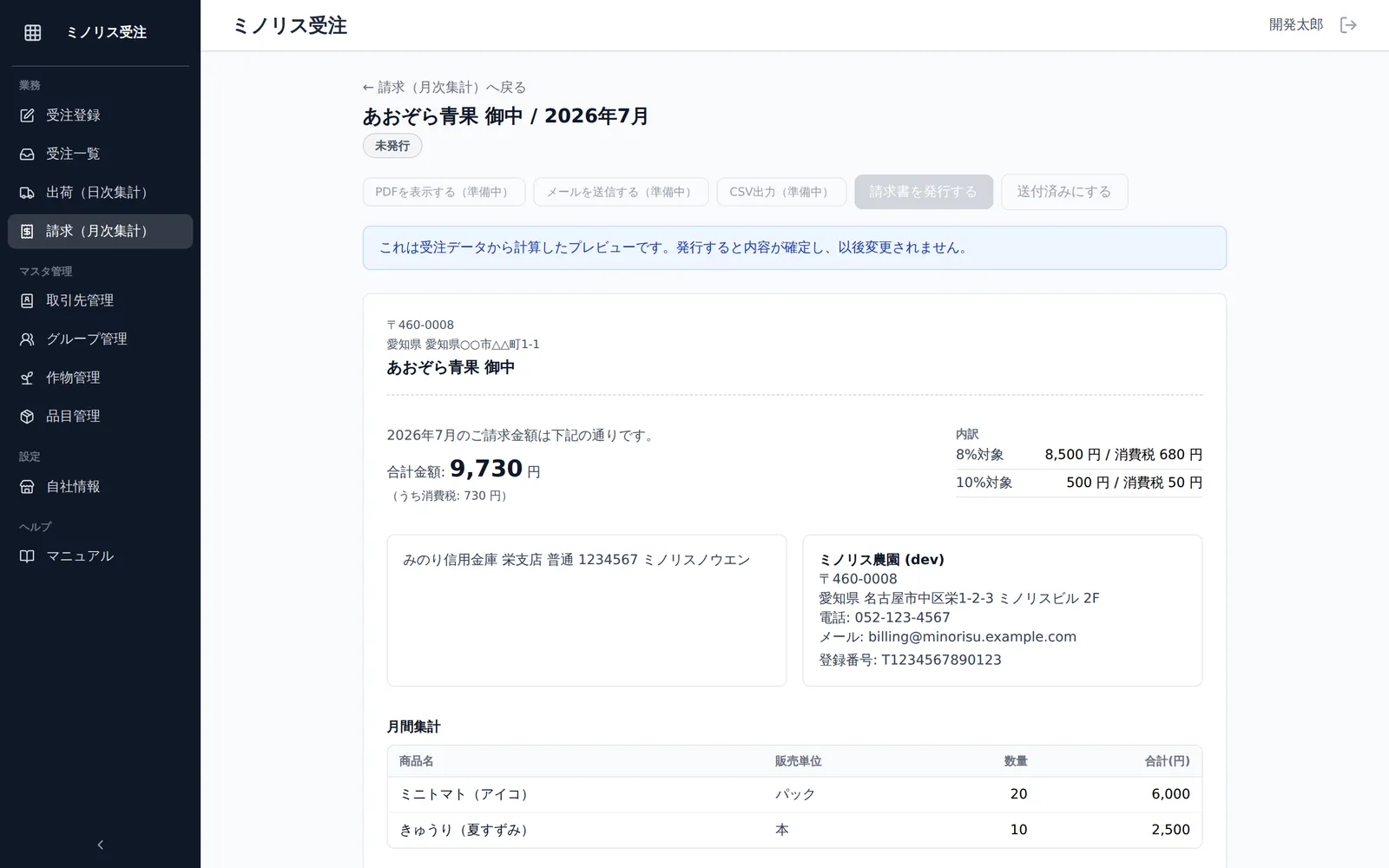Click メールを送信する（準備中）button
Image resolution: width=1389 pixels, height=868 pixels.
pyautogui.click(x=621, y=192)
